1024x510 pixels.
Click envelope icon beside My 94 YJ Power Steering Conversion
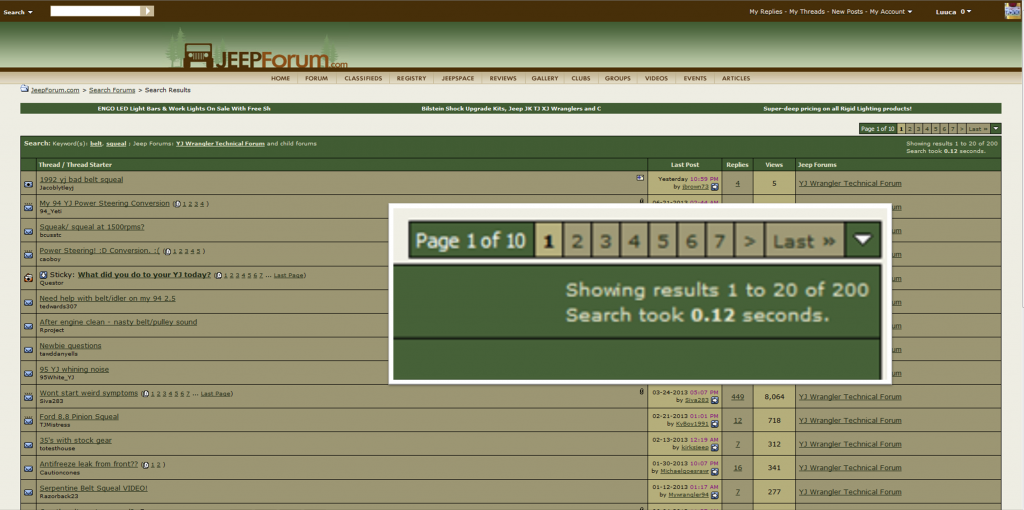pyautogui.click(x=29, y=207)
